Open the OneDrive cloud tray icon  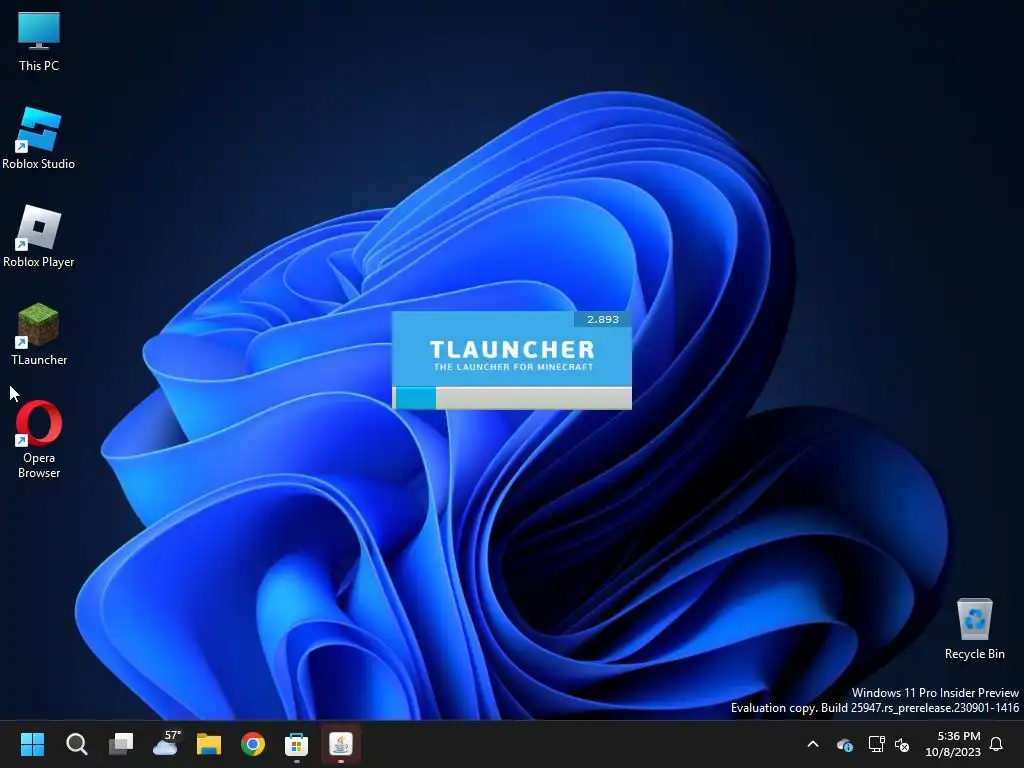coord(844,744)
